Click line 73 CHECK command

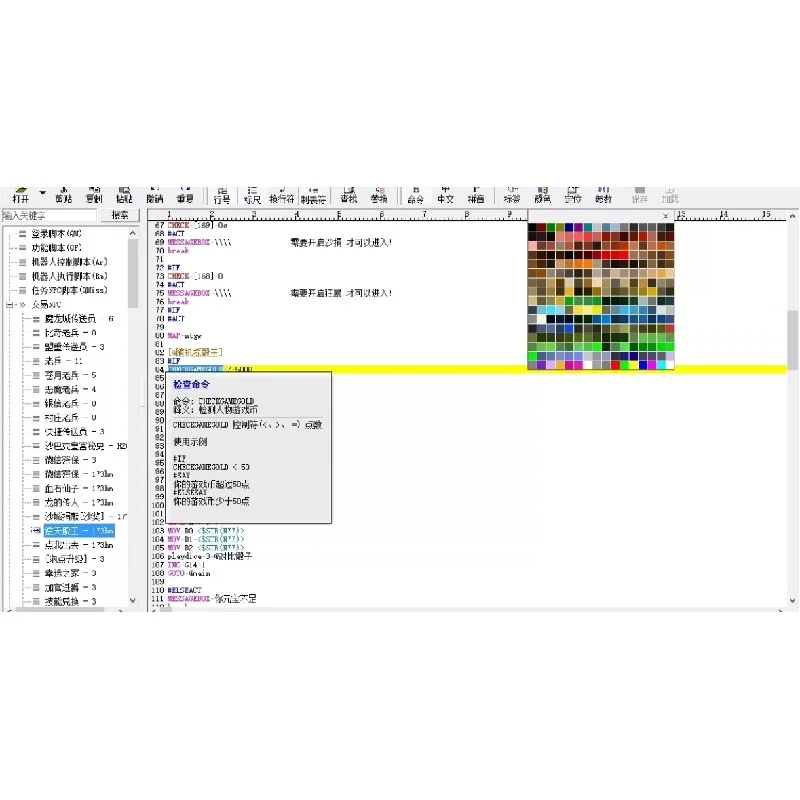[179, 276]
